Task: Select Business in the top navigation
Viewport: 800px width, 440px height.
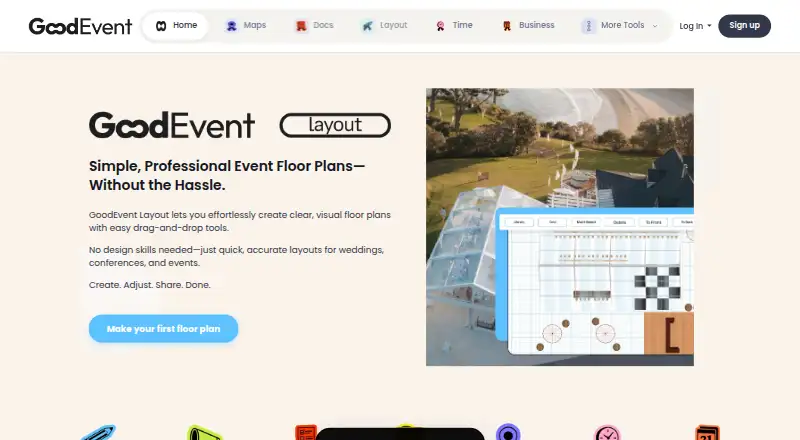Action: (528, 26)
